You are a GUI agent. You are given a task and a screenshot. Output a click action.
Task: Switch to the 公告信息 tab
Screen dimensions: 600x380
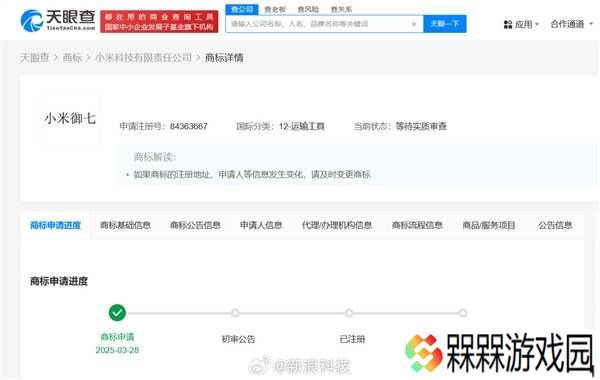[x=555, y=225]
